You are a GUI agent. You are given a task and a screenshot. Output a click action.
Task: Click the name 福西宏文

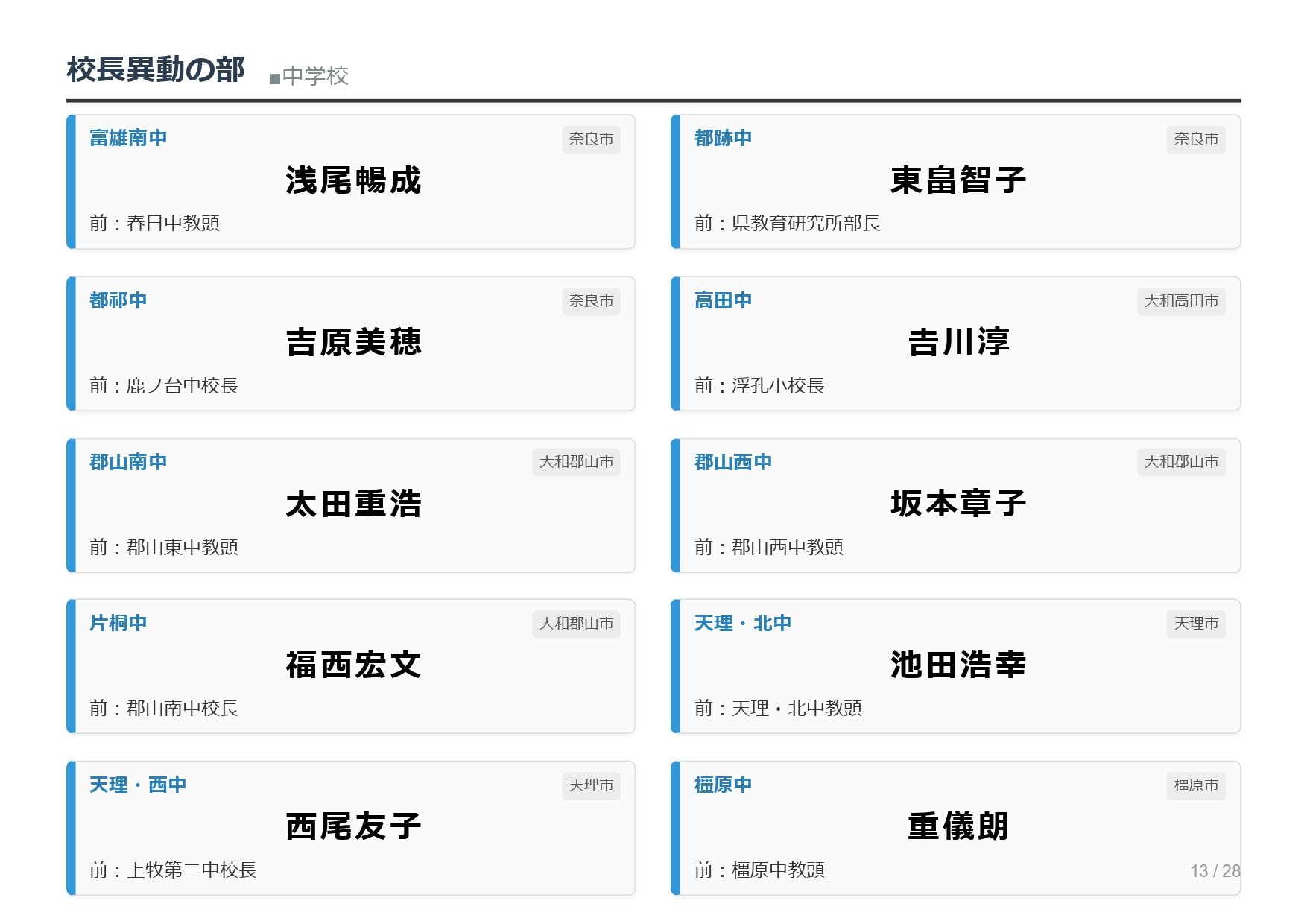click(353, 665)
